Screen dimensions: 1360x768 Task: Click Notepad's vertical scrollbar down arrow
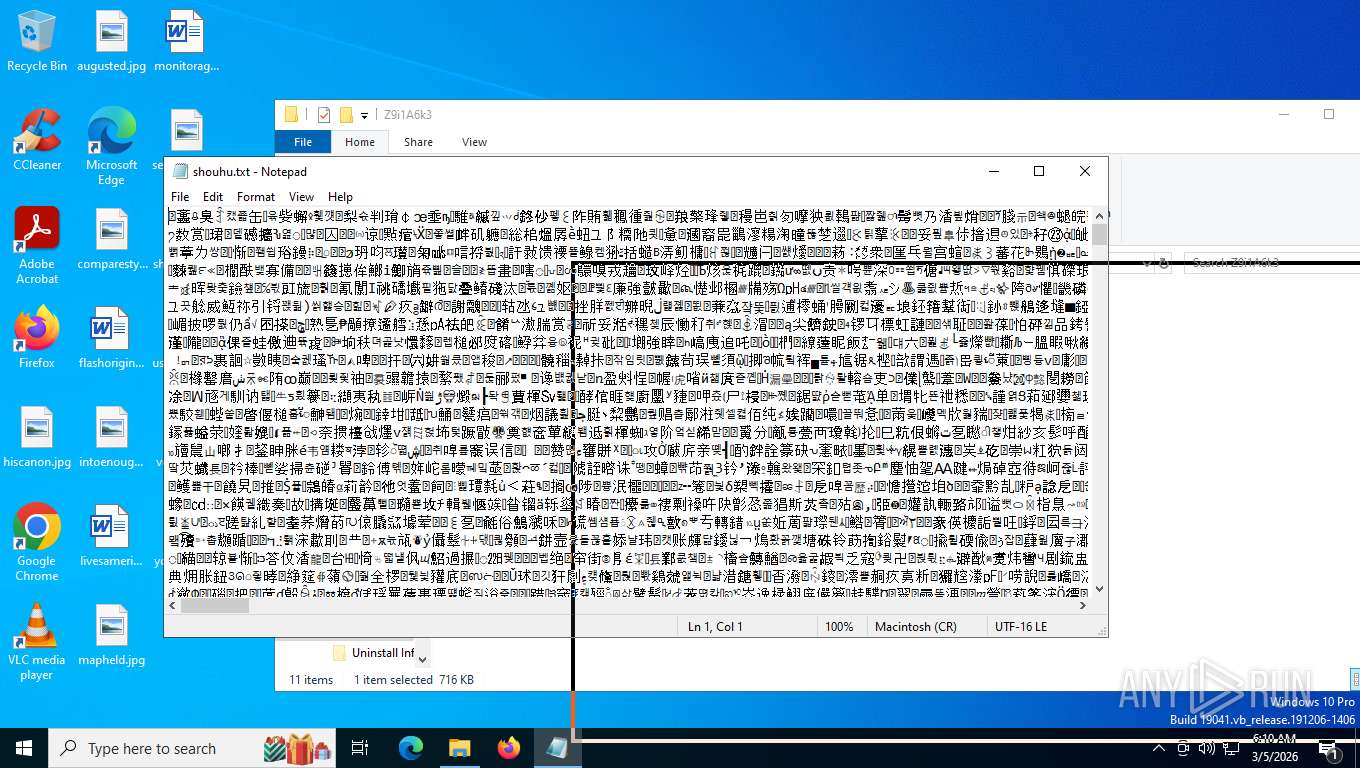1099,589
